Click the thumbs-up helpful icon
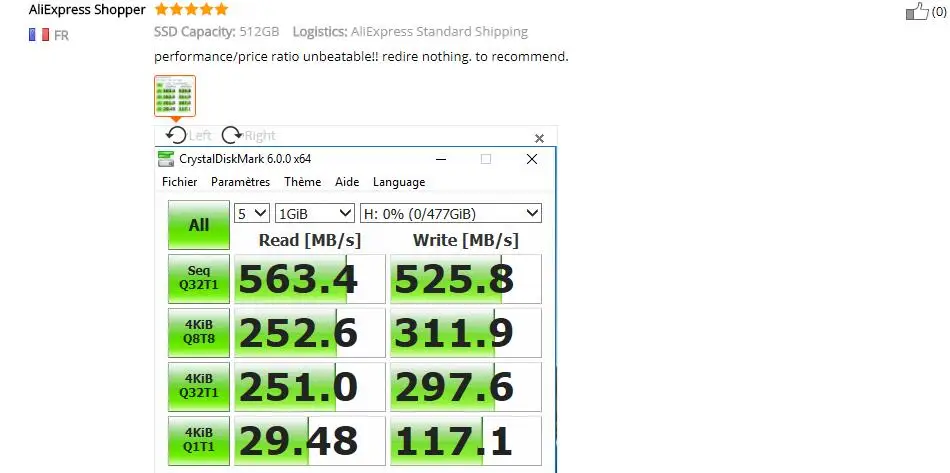The height and width of the screenshot is (473, 950). pos(917,11)
